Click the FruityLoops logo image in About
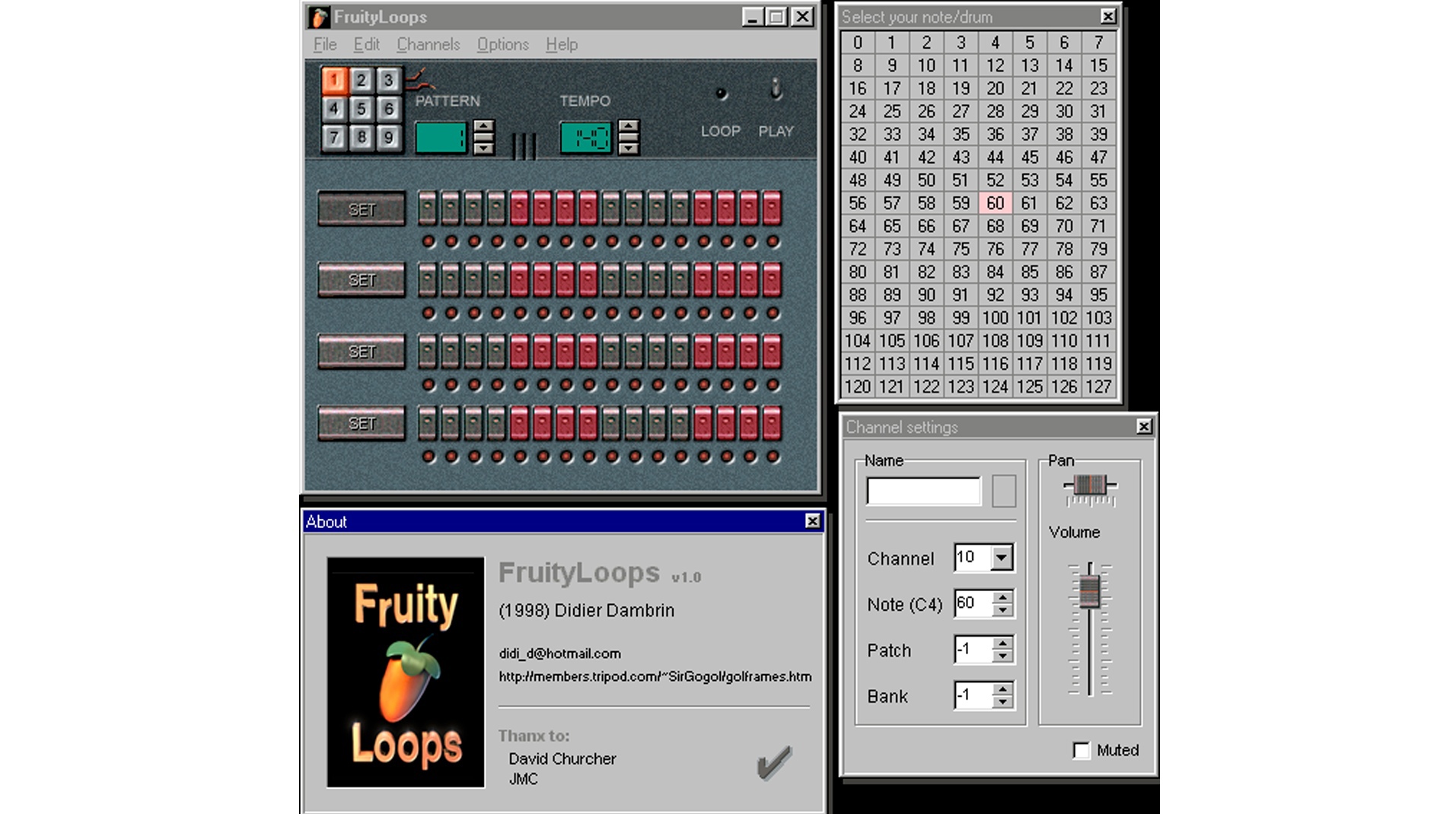This screenshot has height=814, width=1456. pos(406,672)
